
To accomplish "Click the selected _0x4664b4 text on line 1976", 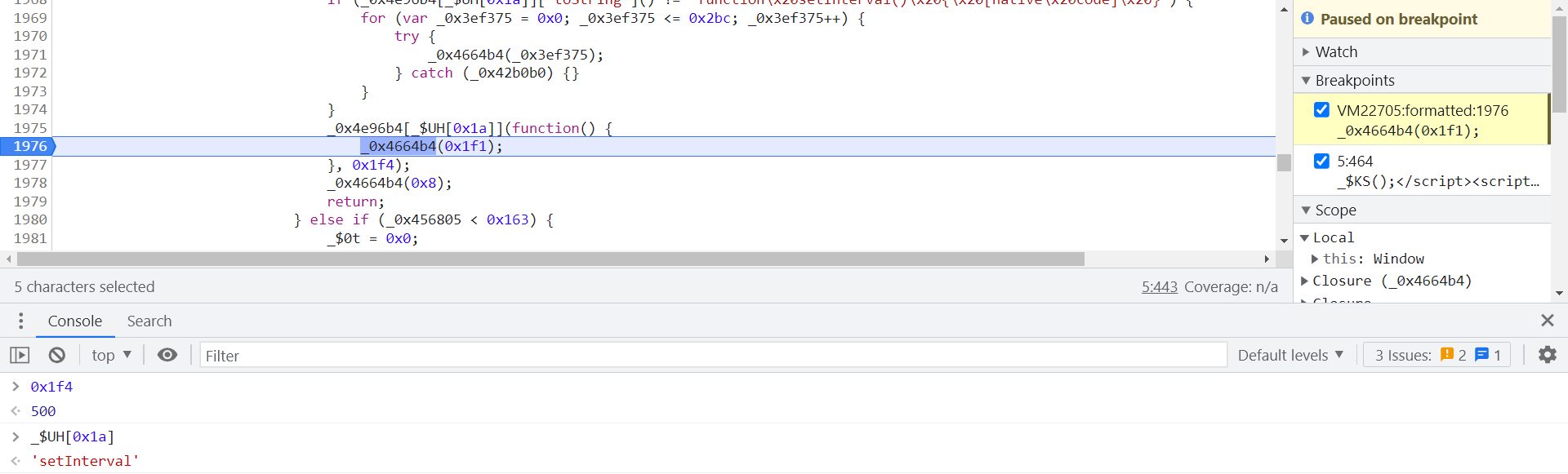I will [x=399, y=146].
